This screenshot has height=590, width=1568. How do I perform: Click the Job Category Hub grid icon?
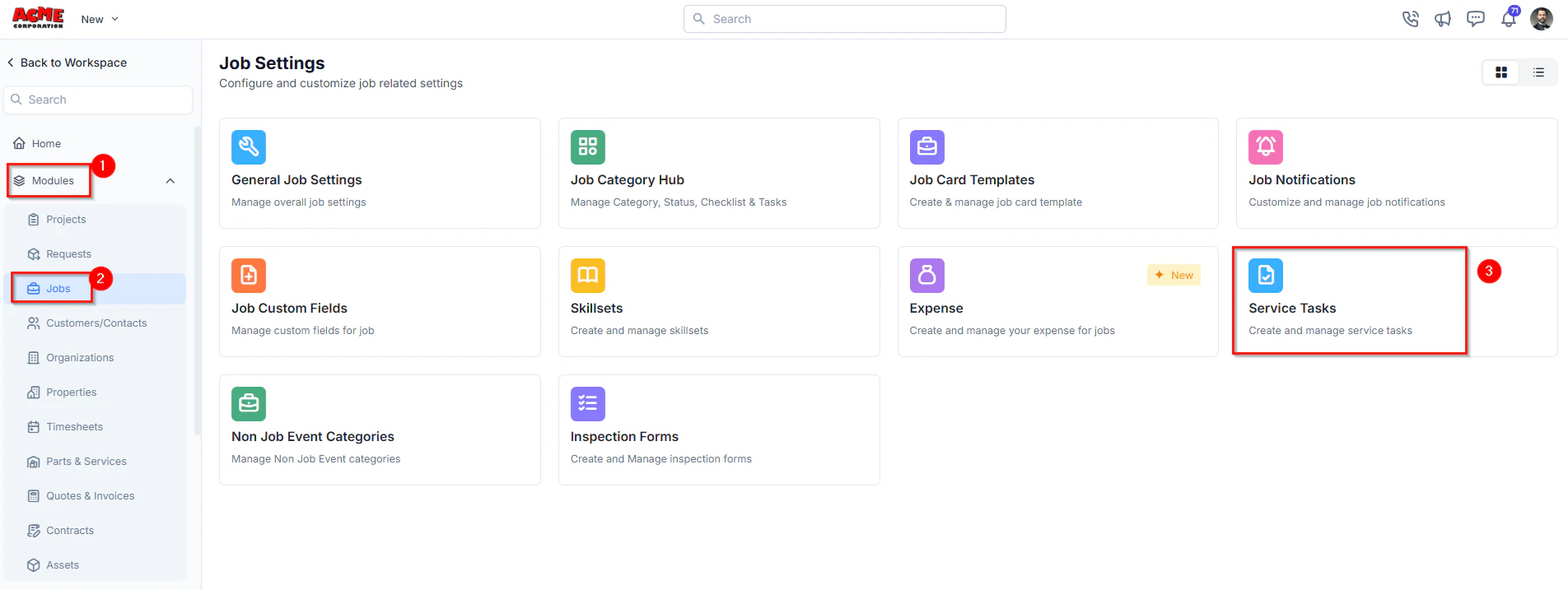588,147
